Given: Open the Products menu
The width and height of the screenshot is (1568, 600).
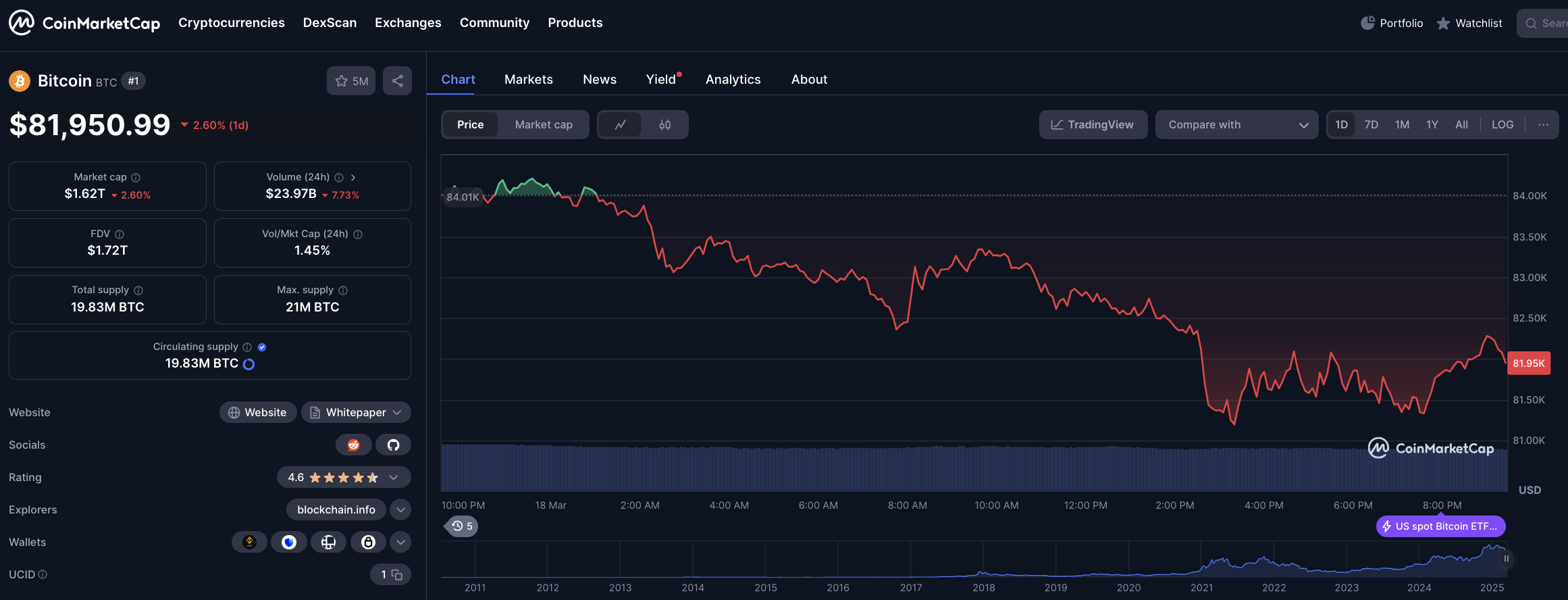Looking at the screenshot, I should 575,23.
